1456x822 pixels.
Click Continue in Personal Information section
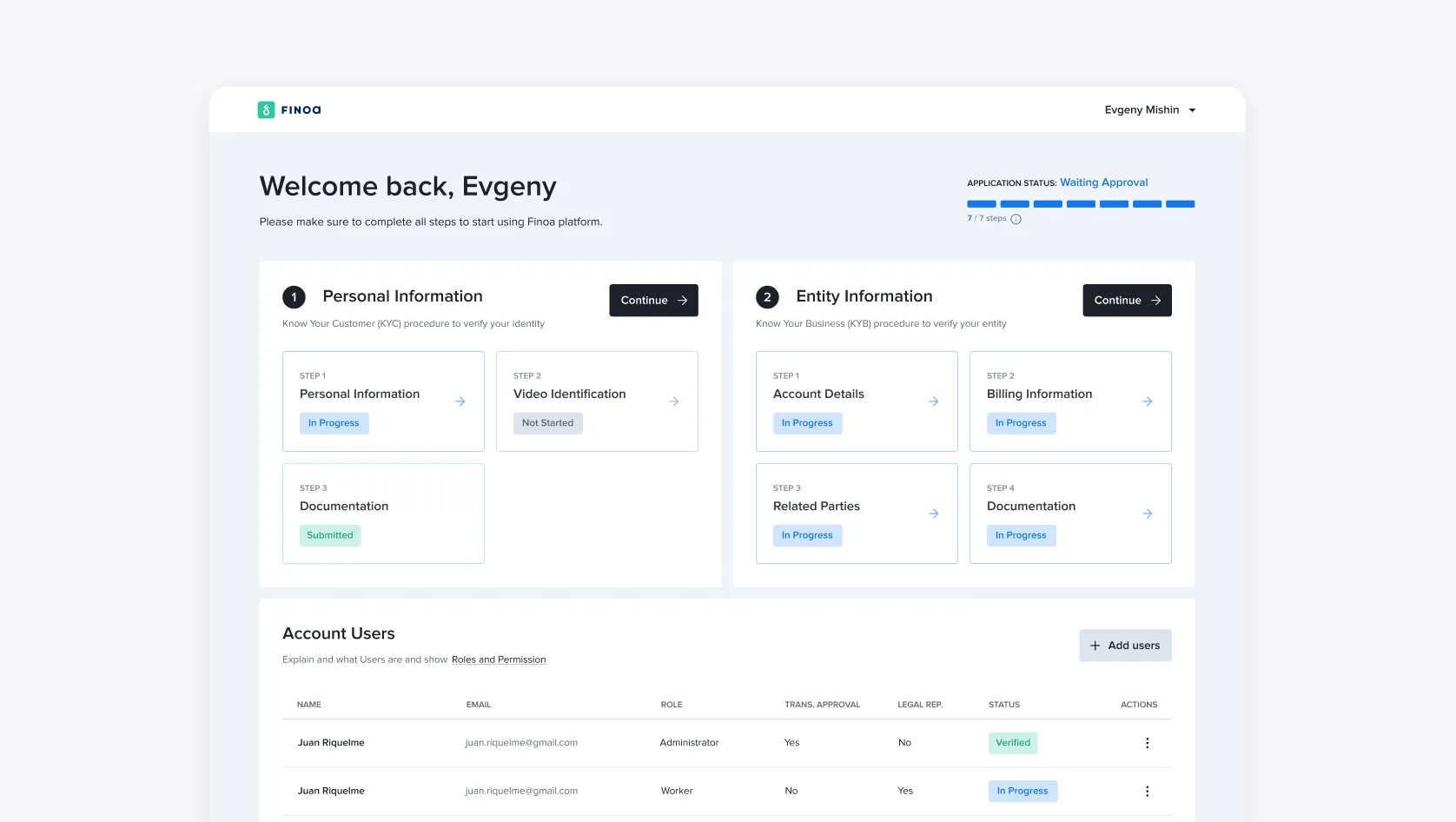[x=653, y=300]
